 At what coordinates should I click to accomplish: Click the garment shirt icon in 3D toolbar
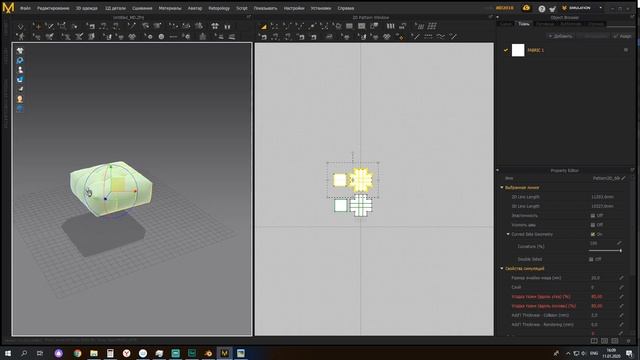pyautogui.click(x=215, y=26)
